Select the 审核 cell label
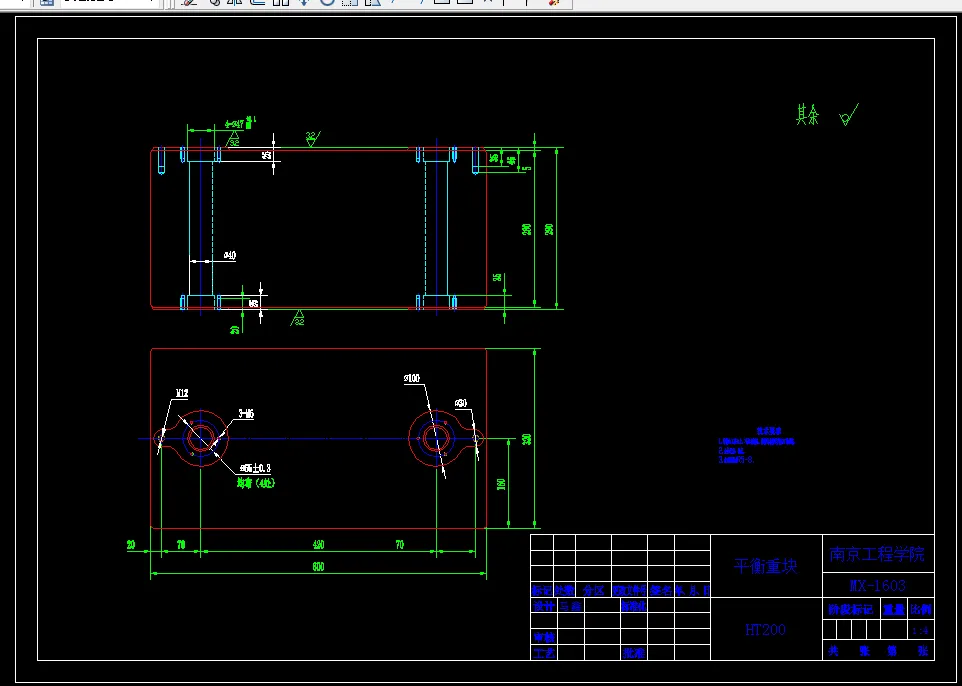 (543, 638)
